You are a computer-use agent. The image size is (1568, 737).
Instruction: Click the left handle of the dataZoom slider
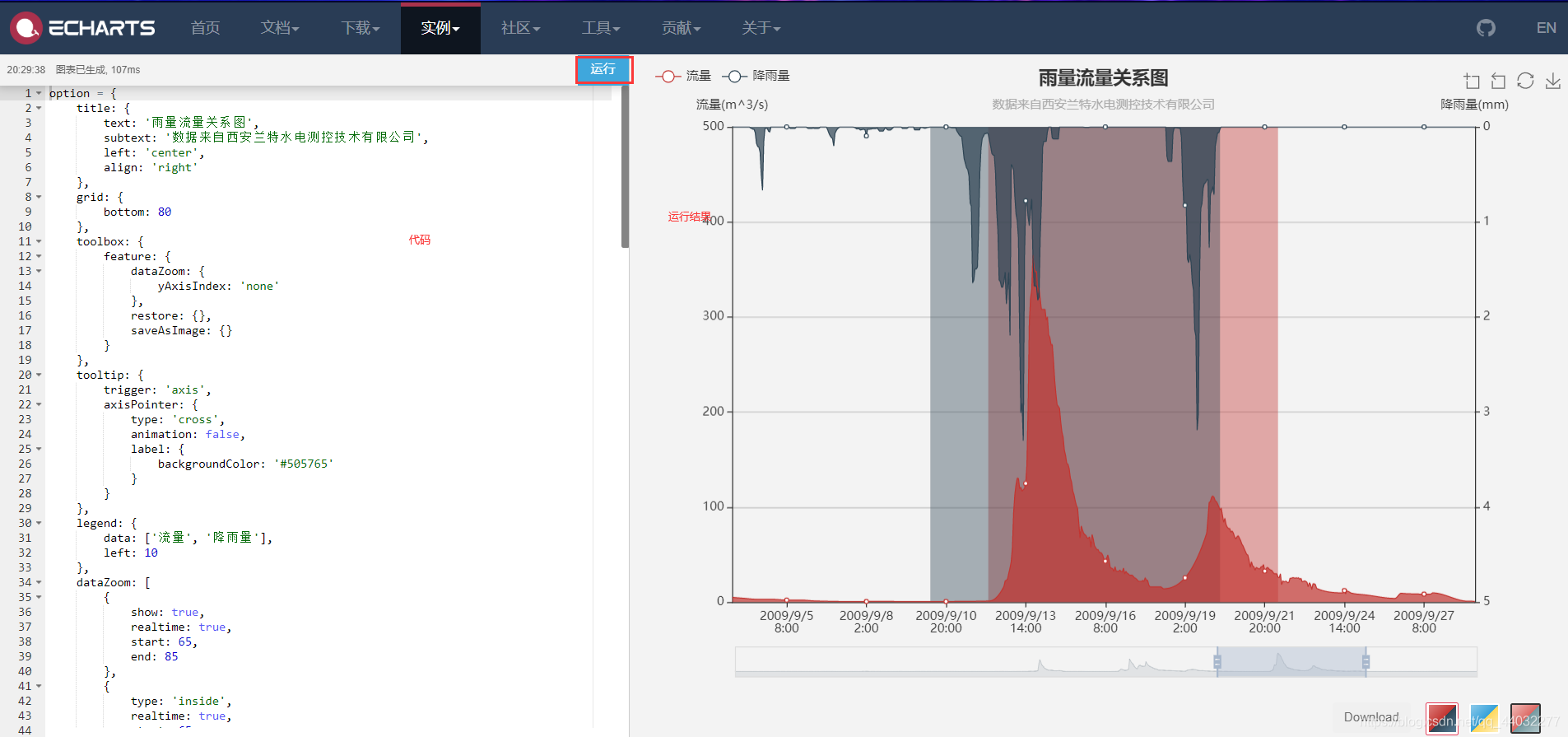(1217, 662)
